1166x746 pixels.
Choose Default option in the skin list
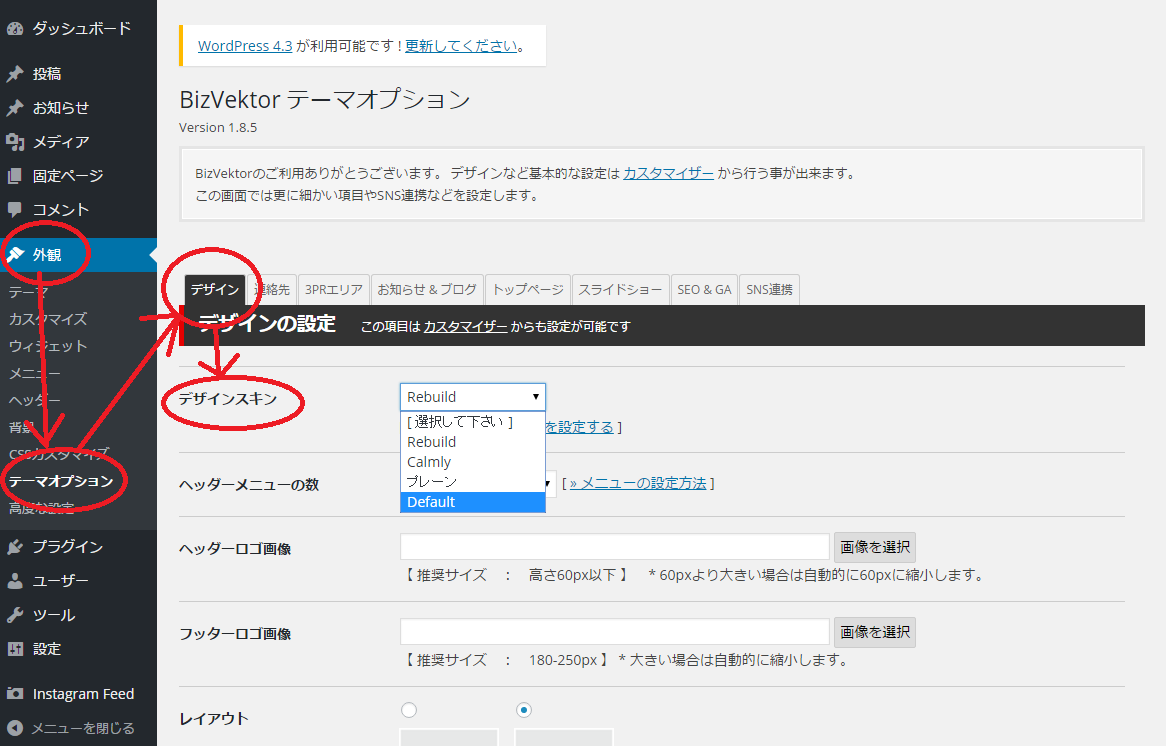(x=473, y=502)
